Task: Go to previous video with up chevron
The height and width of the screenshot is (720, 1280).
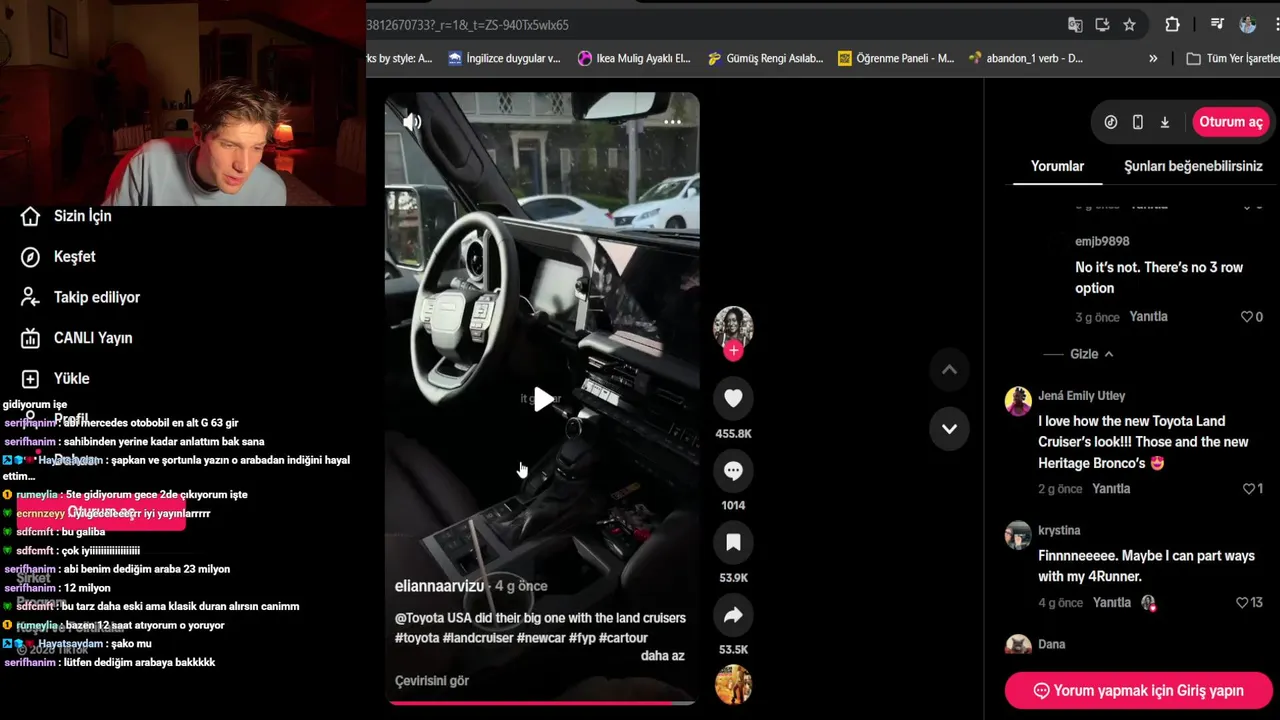Action: pos(949,370)
